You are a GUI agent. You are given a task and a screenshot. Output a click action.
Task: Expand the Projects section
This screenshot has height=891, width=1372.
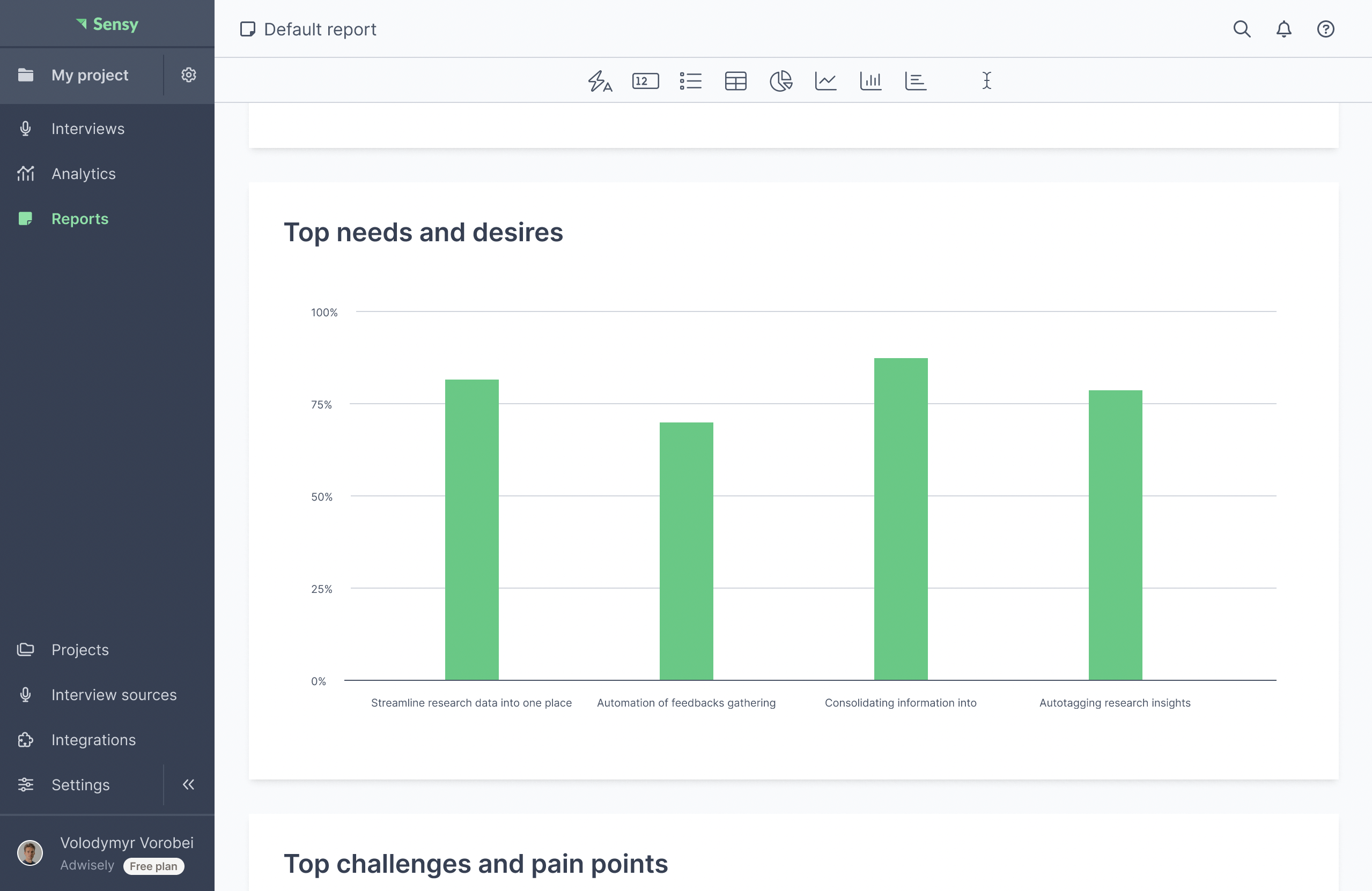click(79, 650)
